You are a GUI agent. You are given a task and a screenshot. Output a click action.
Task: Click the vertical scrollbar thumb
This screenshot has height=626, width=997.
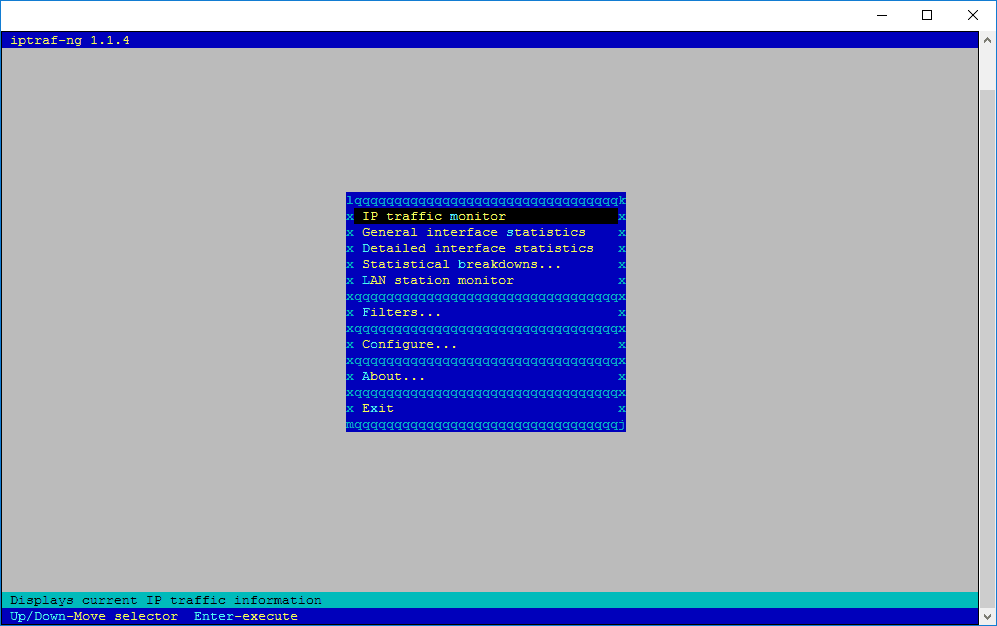(987, 350)
